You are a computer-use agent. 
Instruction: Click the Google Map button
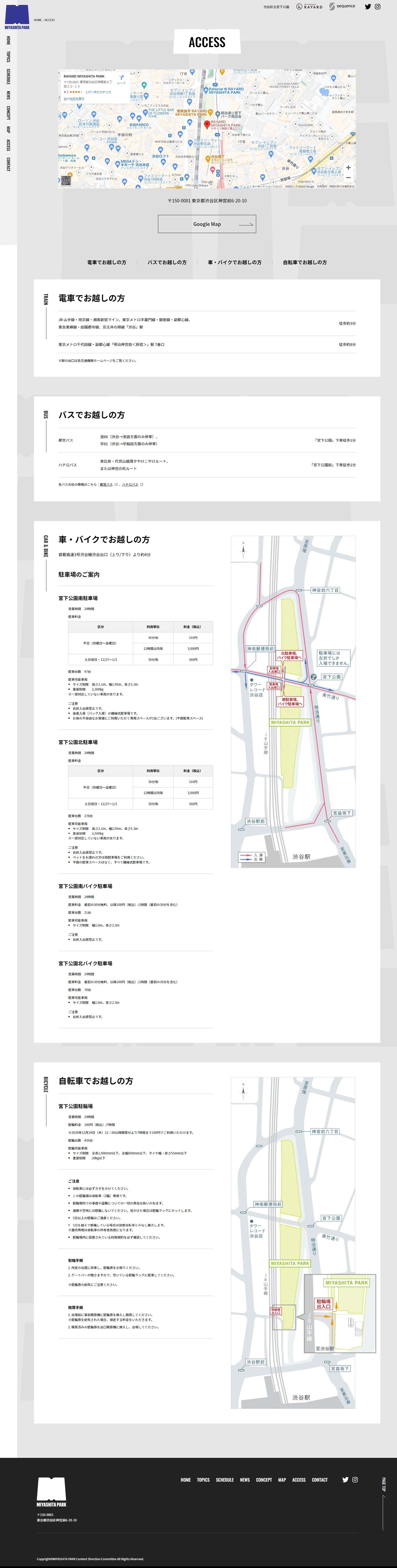207,224
